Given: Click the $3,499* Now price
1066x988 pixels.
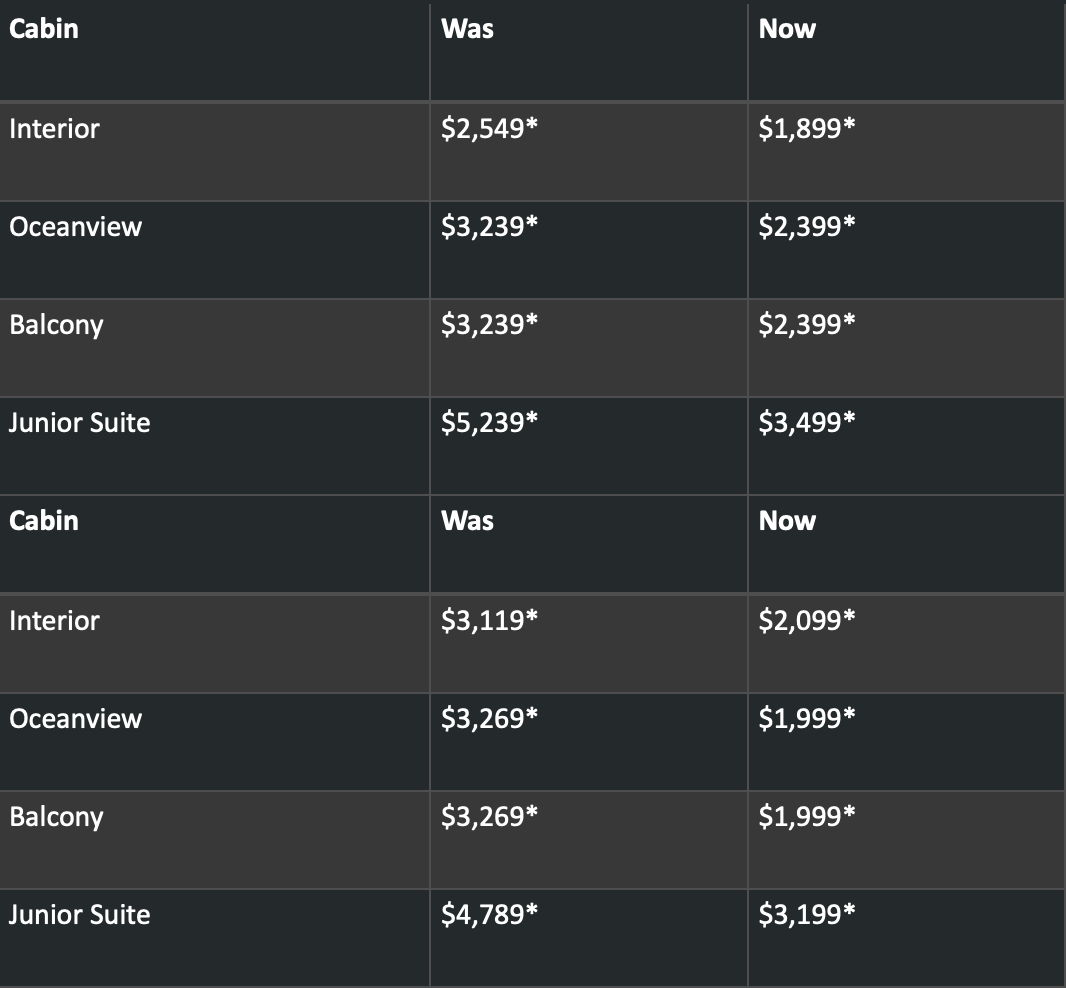Looking at the screenshot, I should 806,423.
